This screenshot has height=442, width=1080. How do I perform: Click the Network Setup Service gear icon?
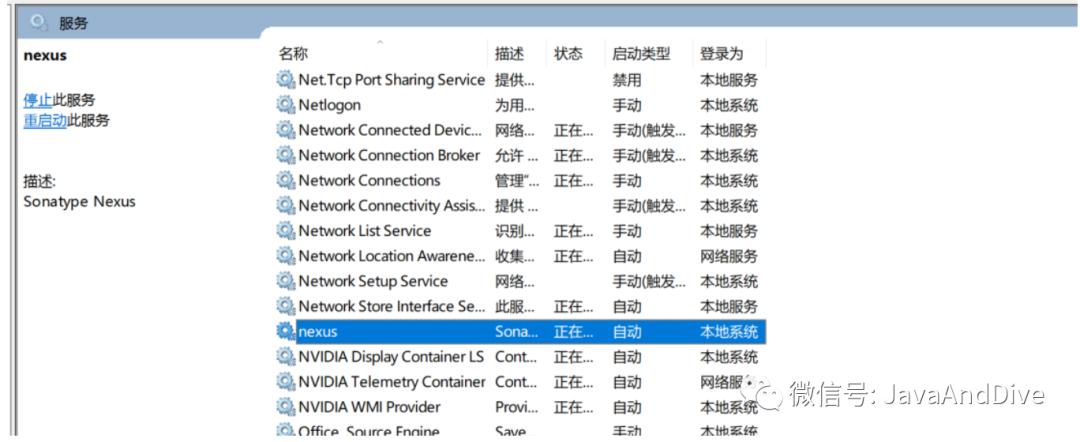pyautogui.click(x=286, y=281)
